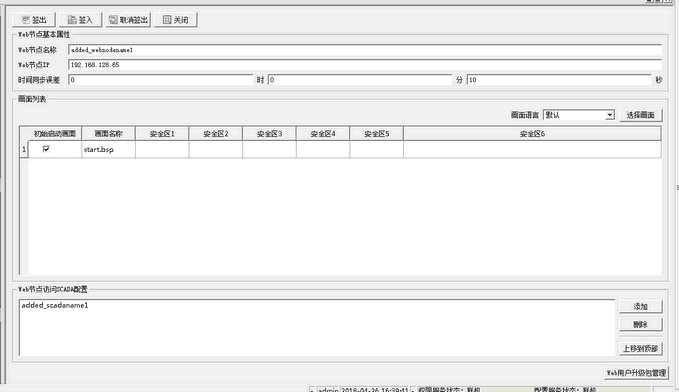Click the 时 time sync error field
Viewport: 679px width, 392px height.
[161, 80]
